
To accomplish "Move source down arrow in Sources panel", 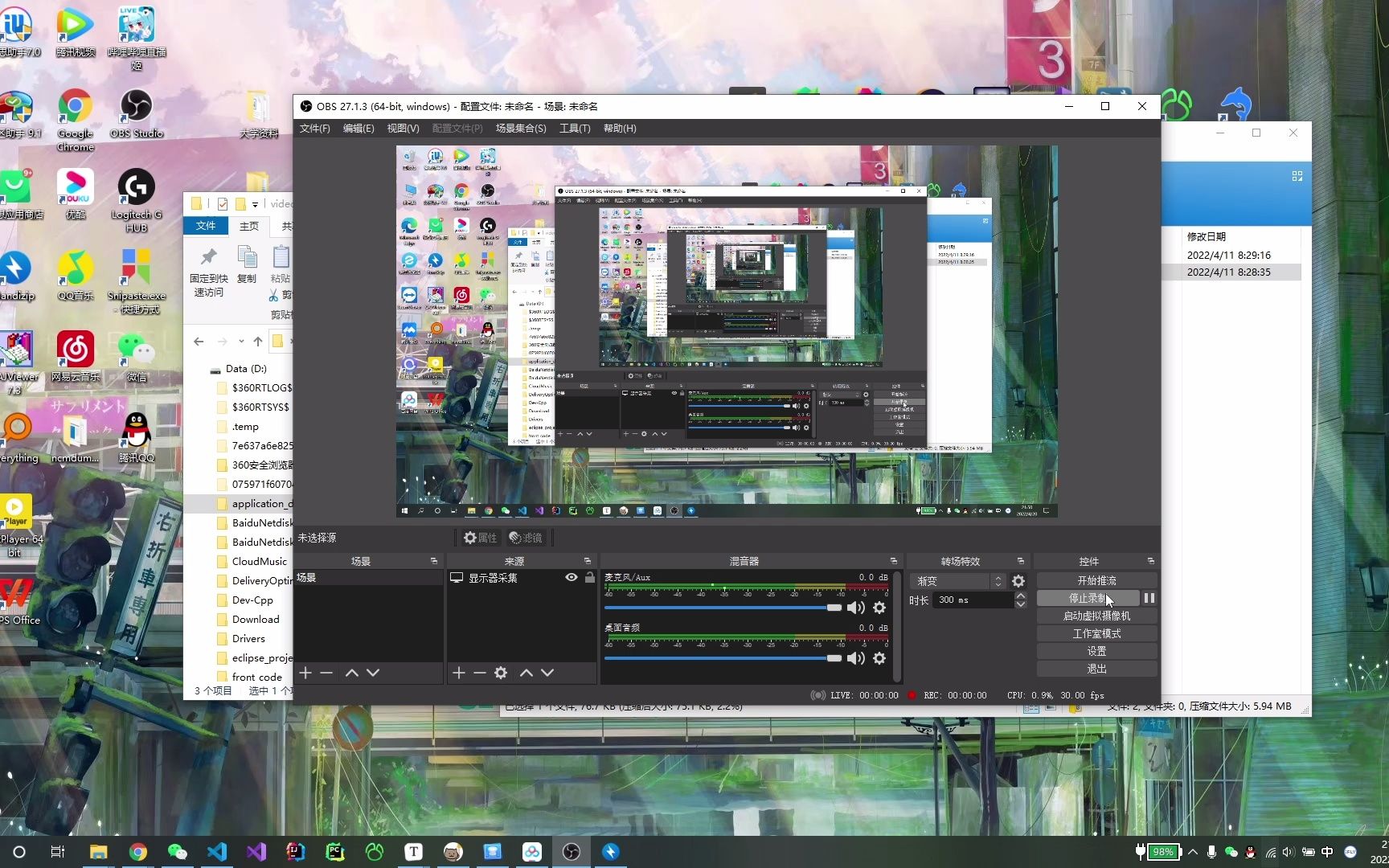I will point(547,673).
